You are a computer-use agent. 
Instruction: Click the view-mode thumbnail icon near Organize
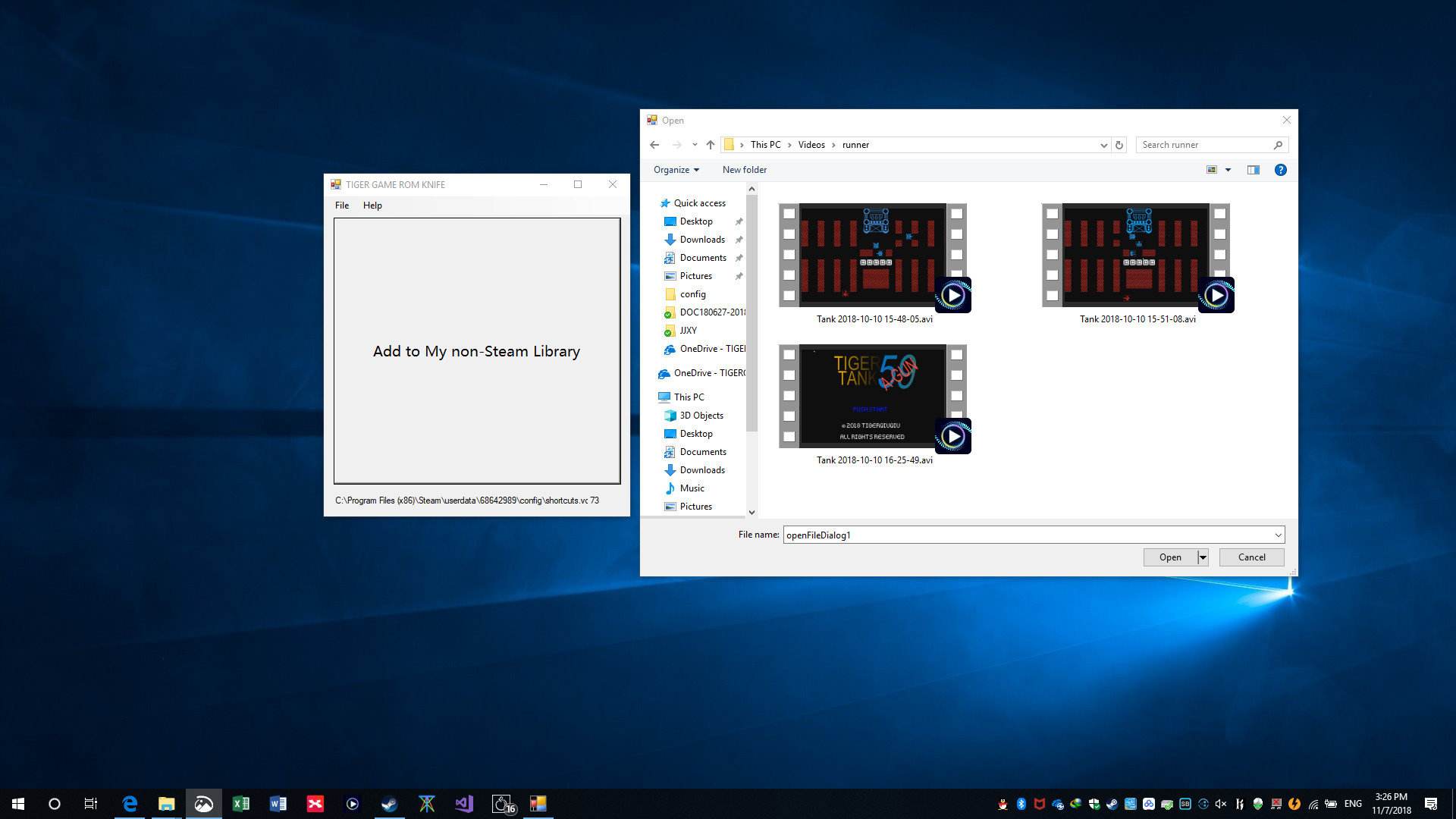point(1211,170)
